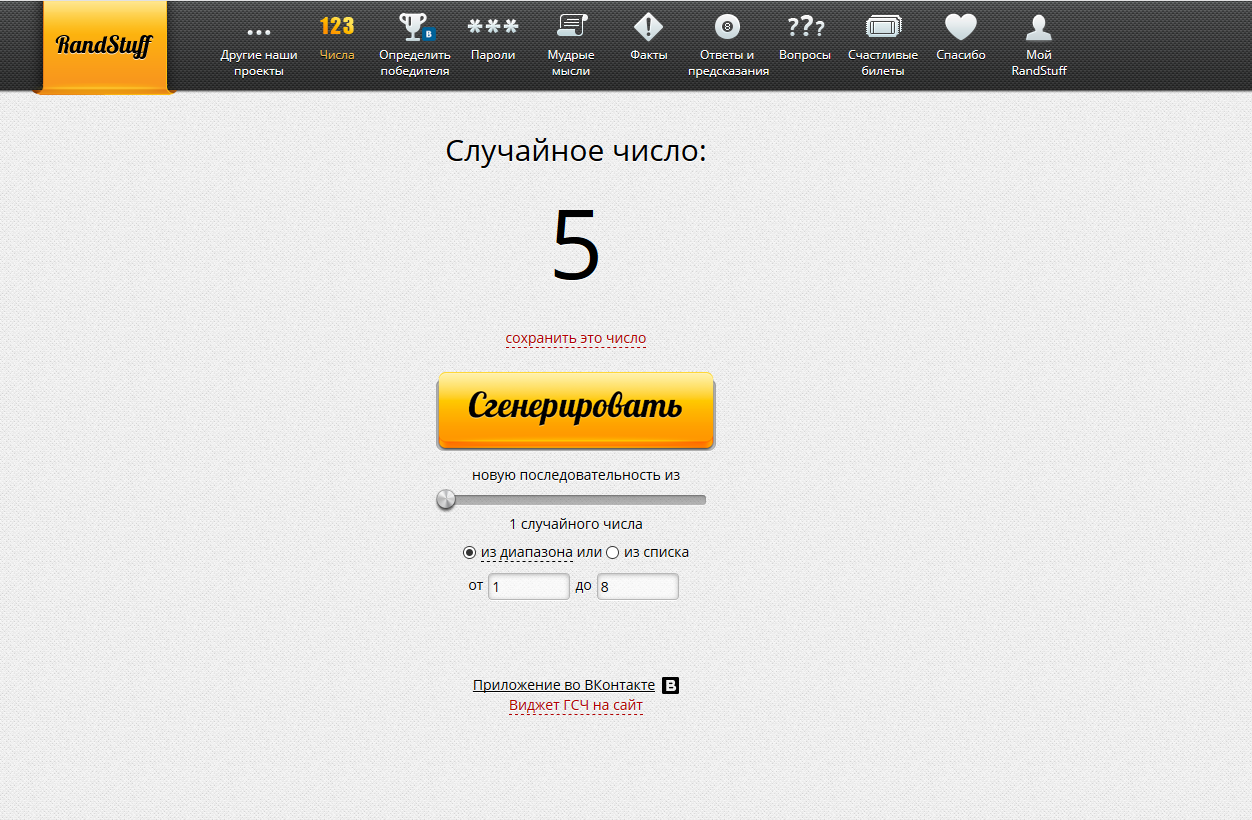Open the lucky tickets icon
Screen dimensions: 1252x820
coord(883,27)
